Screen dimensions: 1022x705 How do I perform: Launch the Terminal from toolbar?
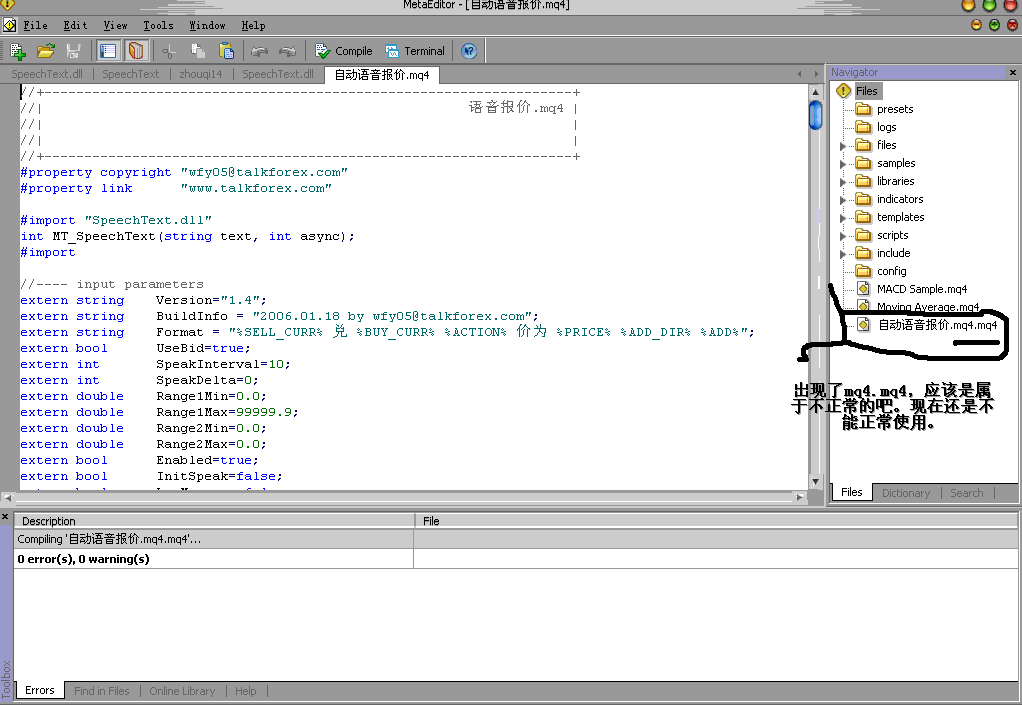[x=415, y=51]
